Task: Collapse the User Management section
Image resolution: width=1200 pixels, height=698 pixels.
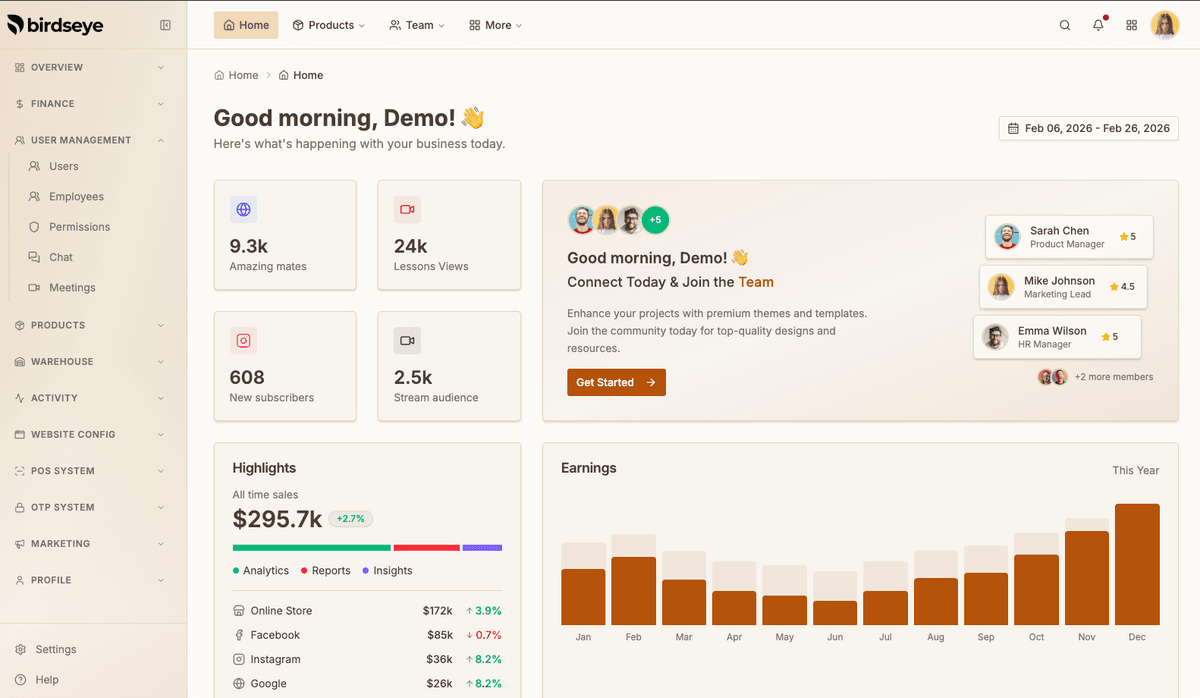Action: tap(90, 140)
